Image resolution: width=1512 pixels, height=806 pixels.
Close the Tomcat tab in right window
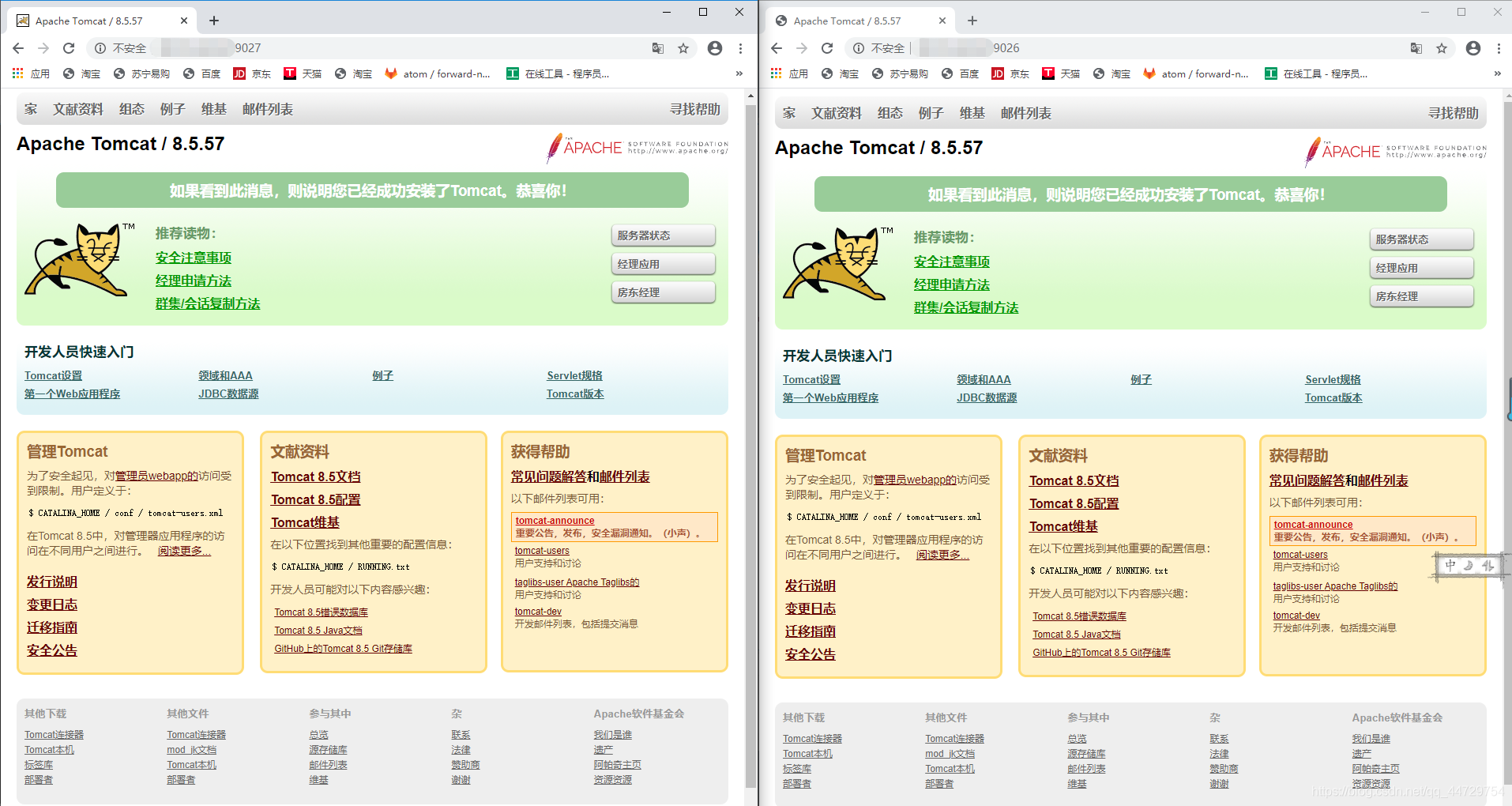[x=942, y=21]
